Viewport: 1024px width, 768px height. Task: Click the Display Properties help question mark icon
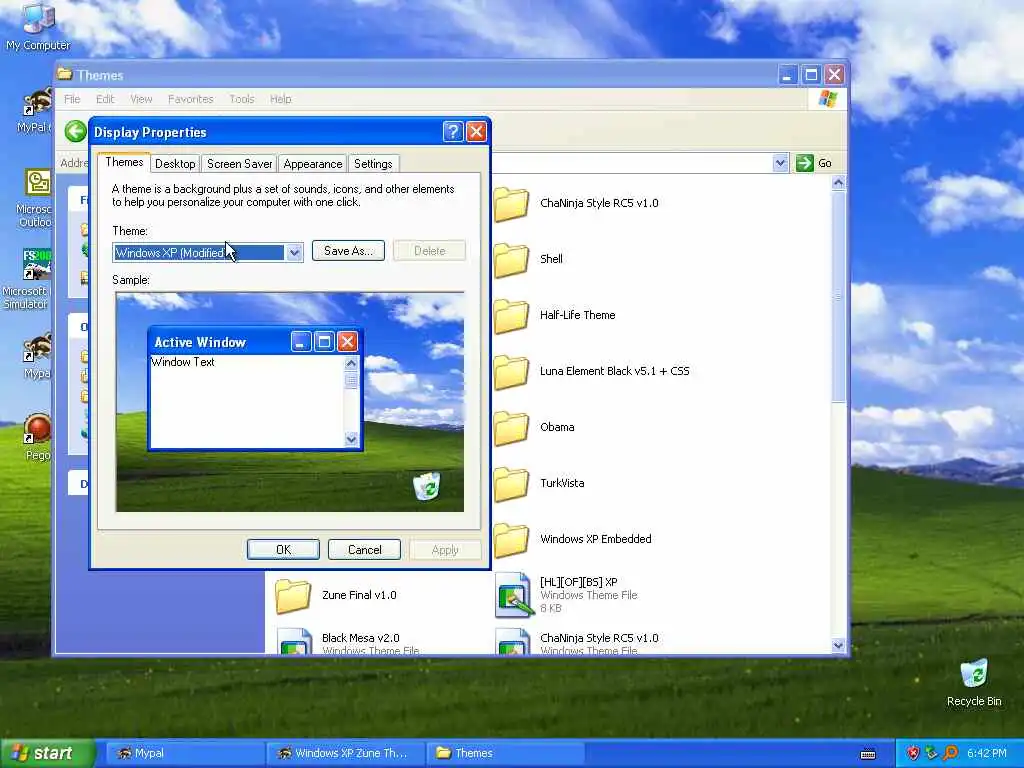point(453,132)
